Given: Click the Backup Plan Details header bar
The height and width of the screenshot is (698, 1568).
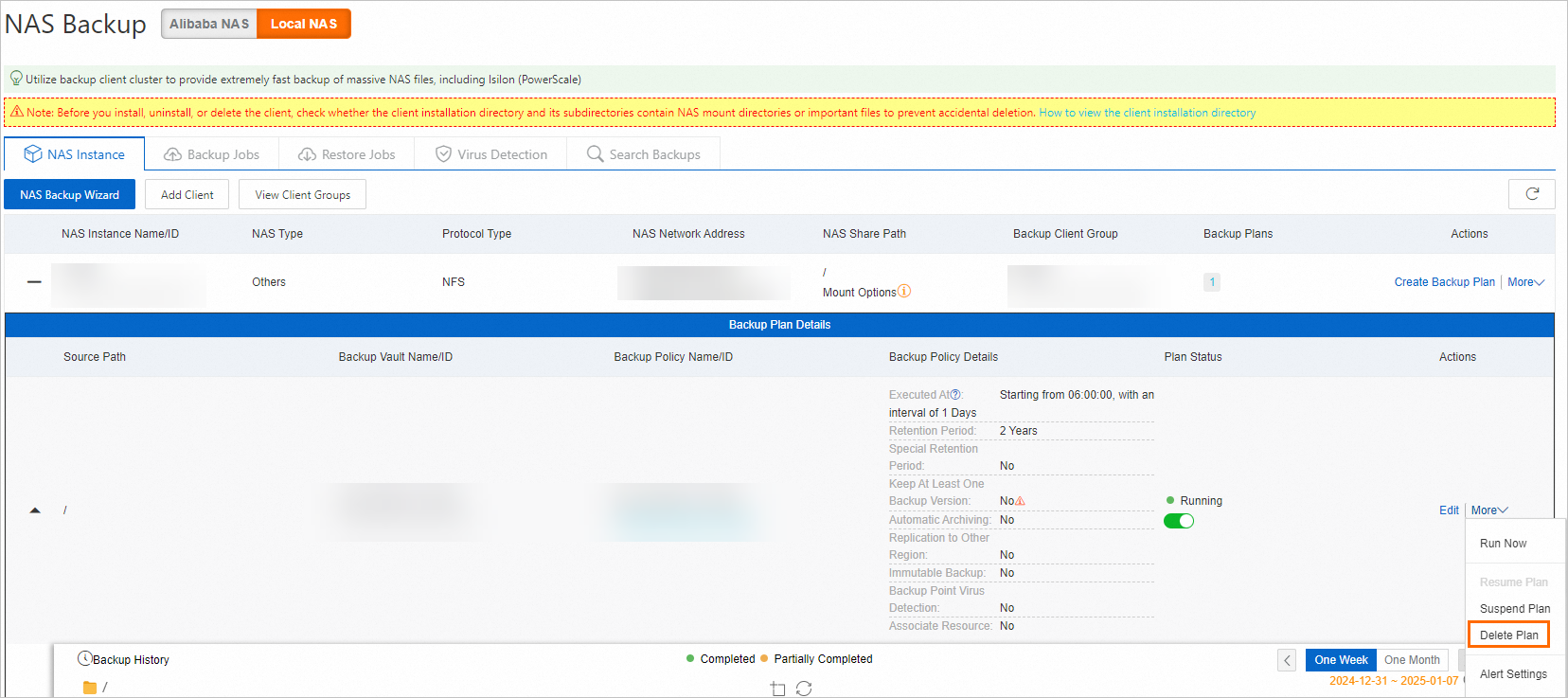Looking at the screenshot, I should tap(779, 325).
